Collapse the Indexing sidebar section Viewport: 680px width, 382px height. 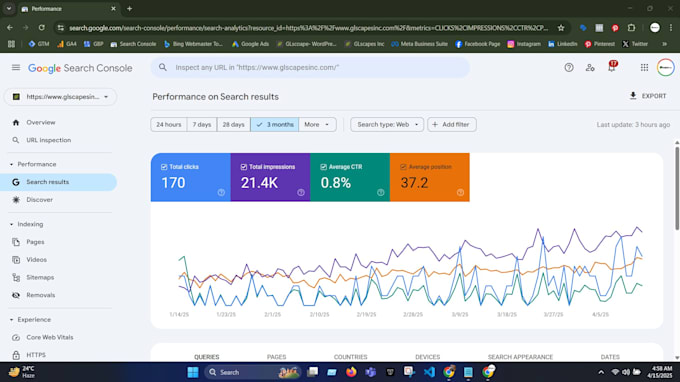pyautogui.click(x=11, y=224)
